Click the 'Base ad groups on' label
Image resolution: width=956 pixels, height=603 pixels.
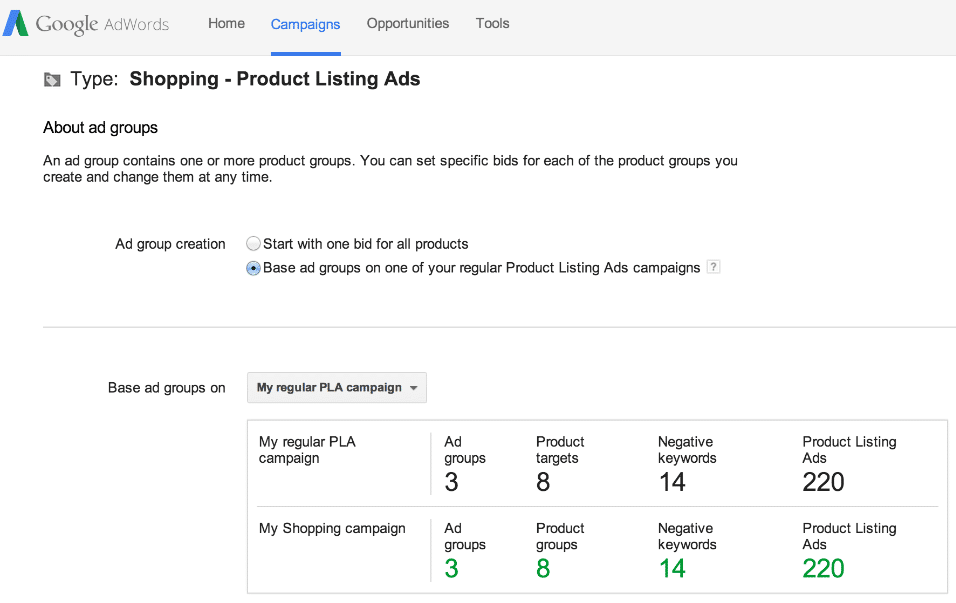tap(166, 388)
